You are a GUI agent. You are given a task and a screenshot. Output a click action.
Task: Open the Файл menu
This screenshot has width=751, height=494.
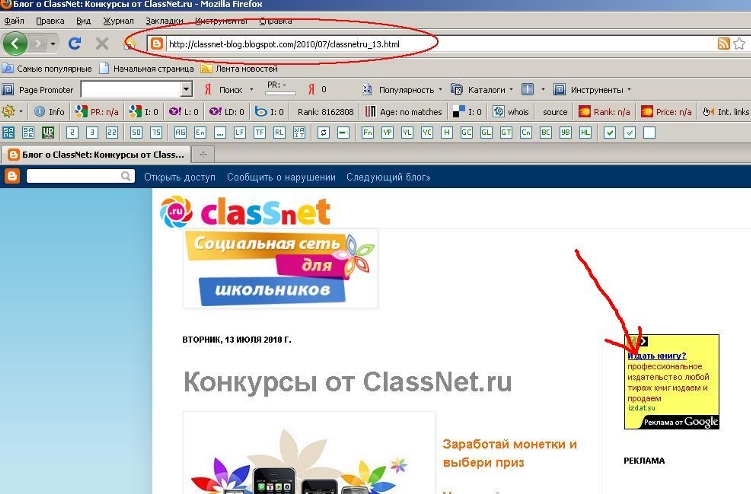(14, 21)
